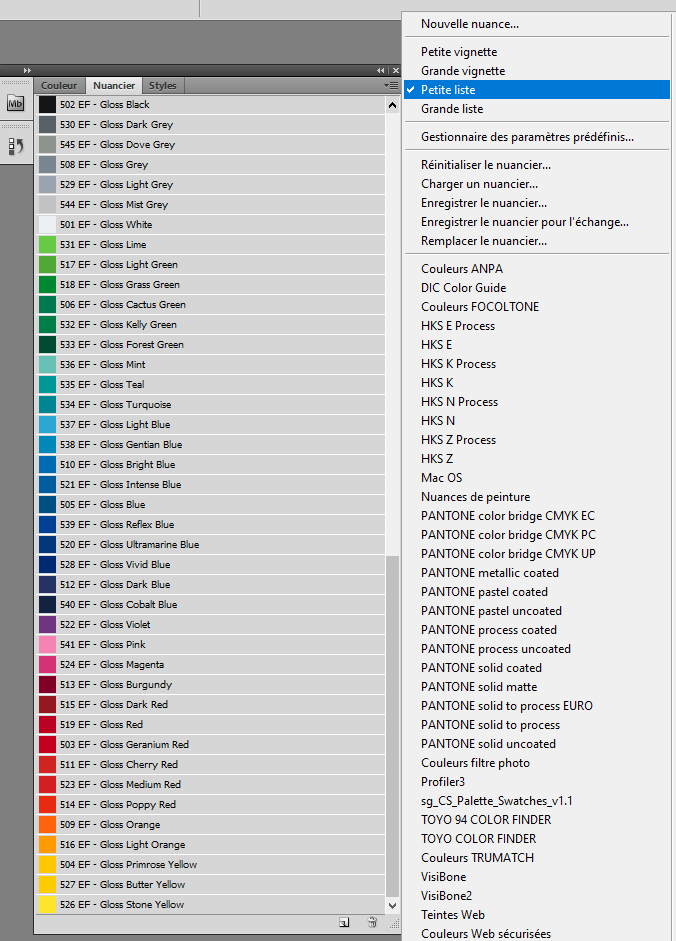
Task: Pick the 536 EF Gloss Mint swatch
Action: coord(47,364)
